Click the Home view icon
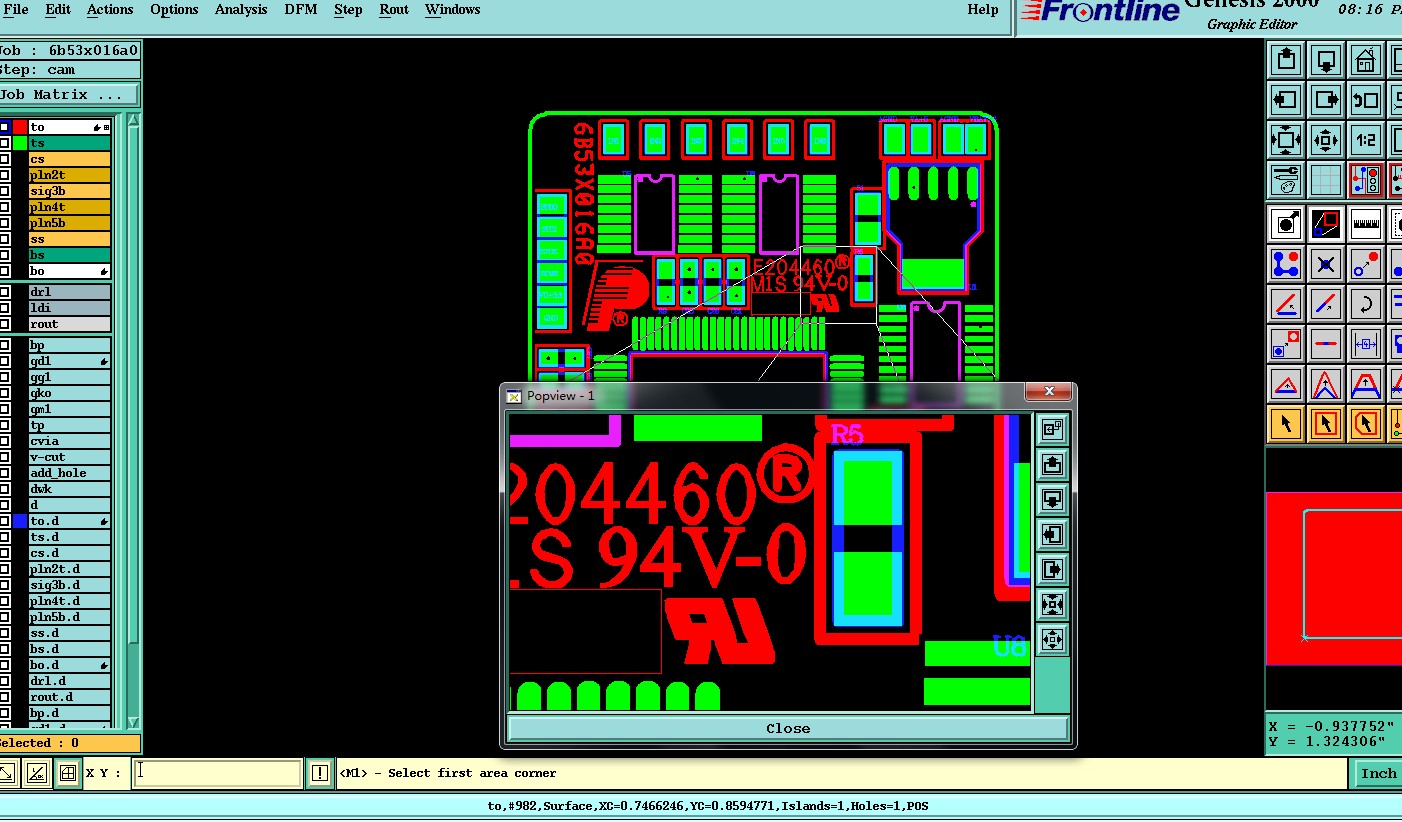 pos(1365,60)
